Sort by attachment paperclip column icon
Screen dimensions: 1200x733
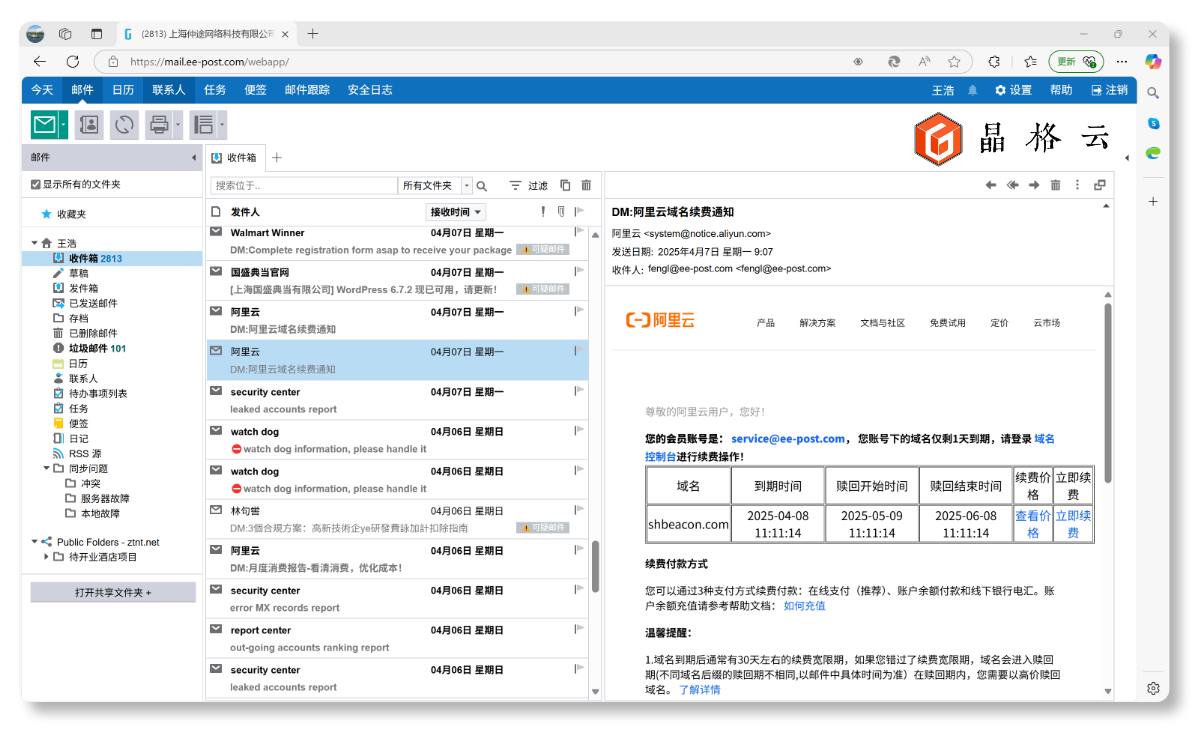click(561, 211)
